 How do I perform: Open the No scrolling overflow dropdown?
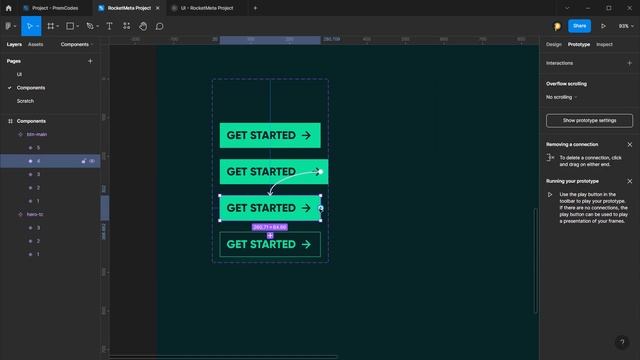pos(562,97)
